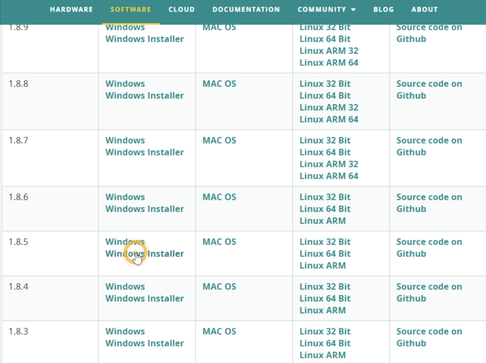The width and height of the screenshot is (486, 363).
Task: Download Linux ARM 64 for version 1.8.9
Action: point(329,63)
